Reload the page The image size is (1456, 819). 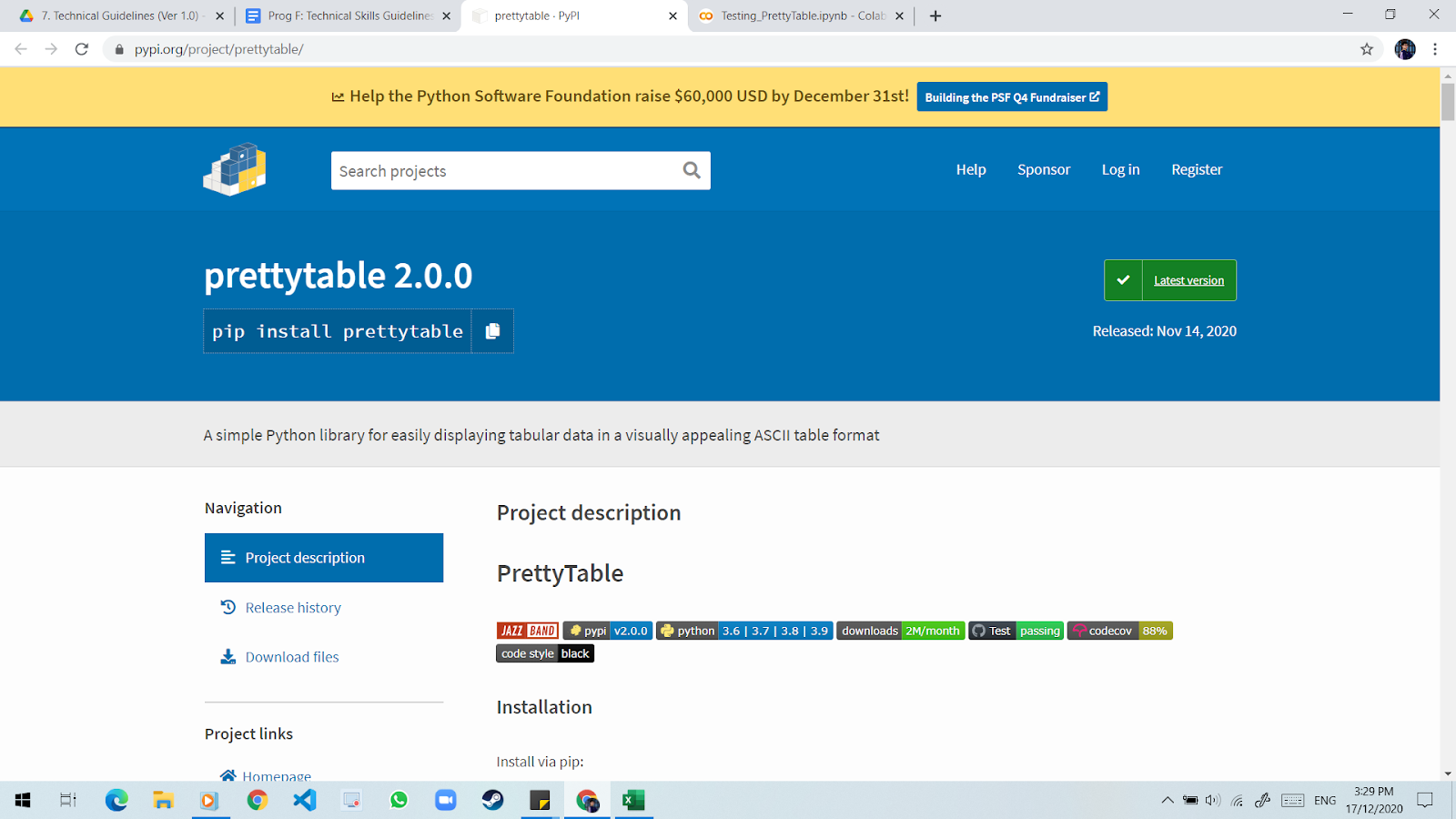(x=82, y=49)
